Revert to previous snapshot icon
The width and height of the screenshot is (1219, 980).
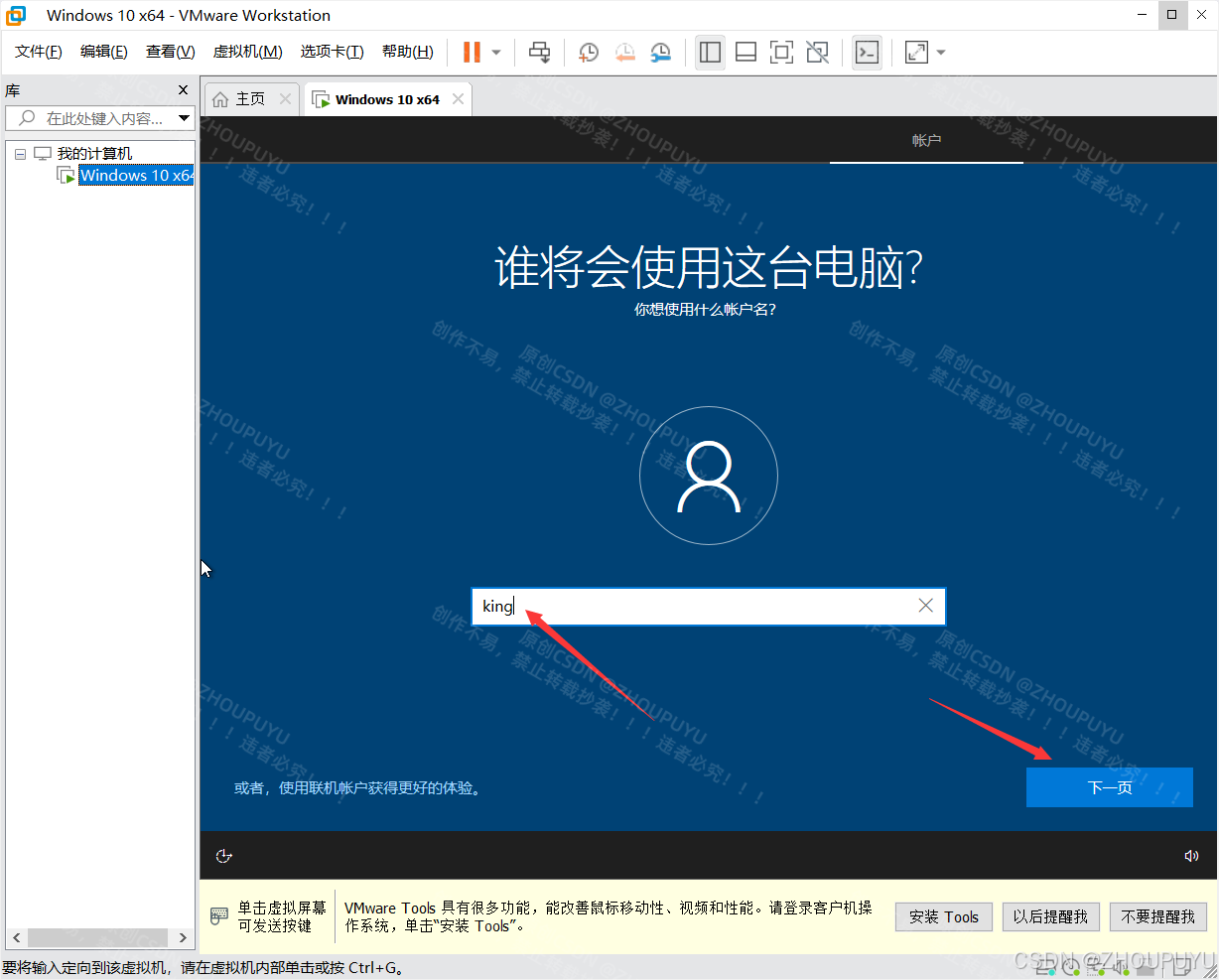coord(624,52)
